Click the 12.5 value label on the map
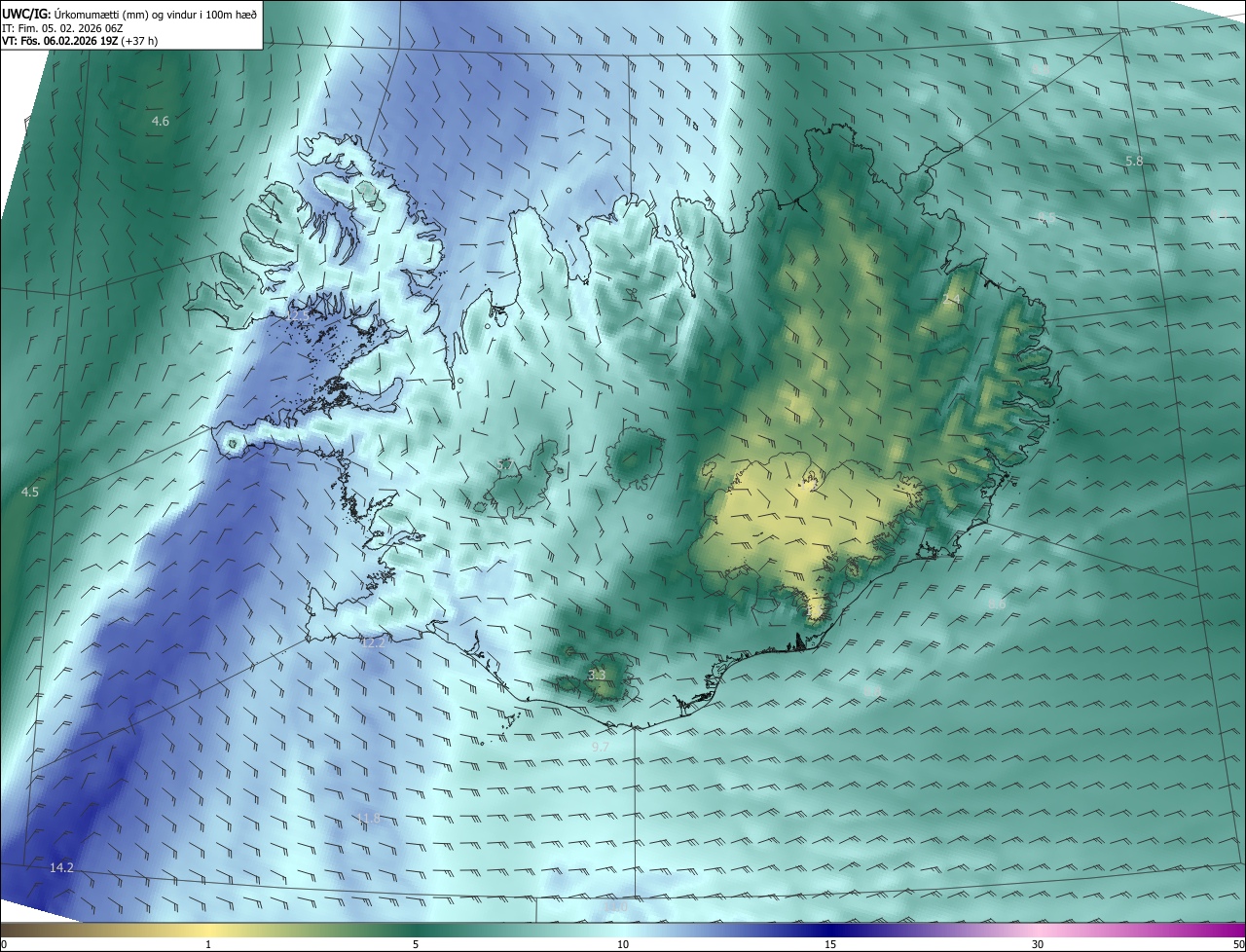Viewport: 1246px width, 952px height. coord(298,315)
